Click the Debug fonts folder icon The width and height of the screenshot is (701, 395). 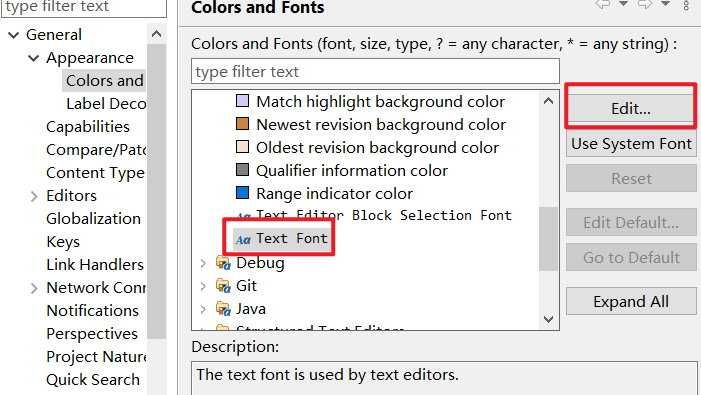coord(224,263)
